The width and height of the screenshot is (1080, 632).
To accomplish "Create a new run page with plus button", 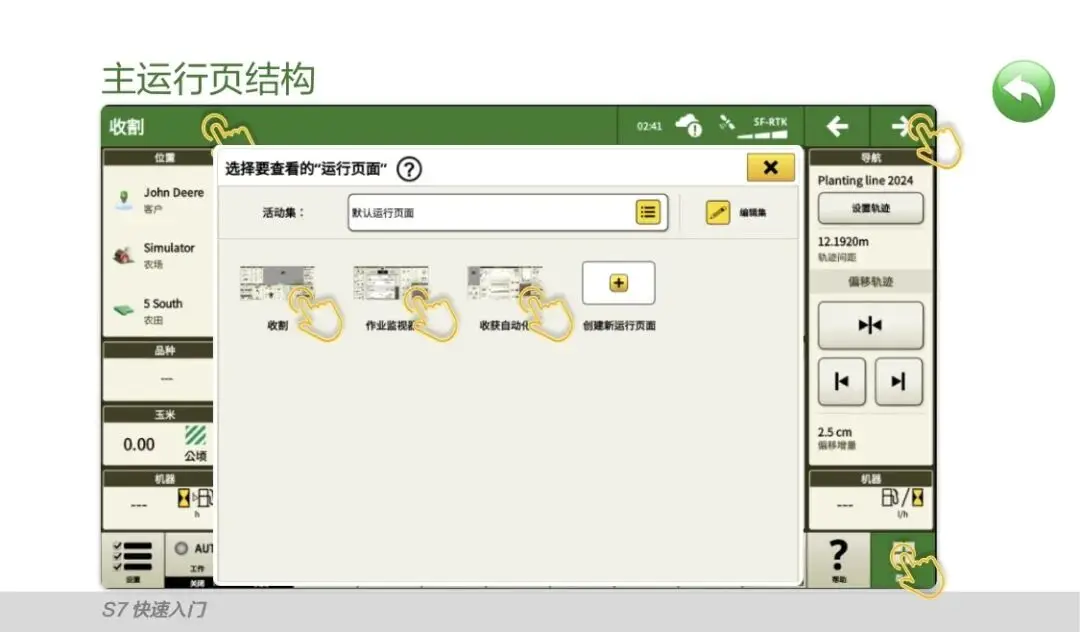I will click(618, 283).
